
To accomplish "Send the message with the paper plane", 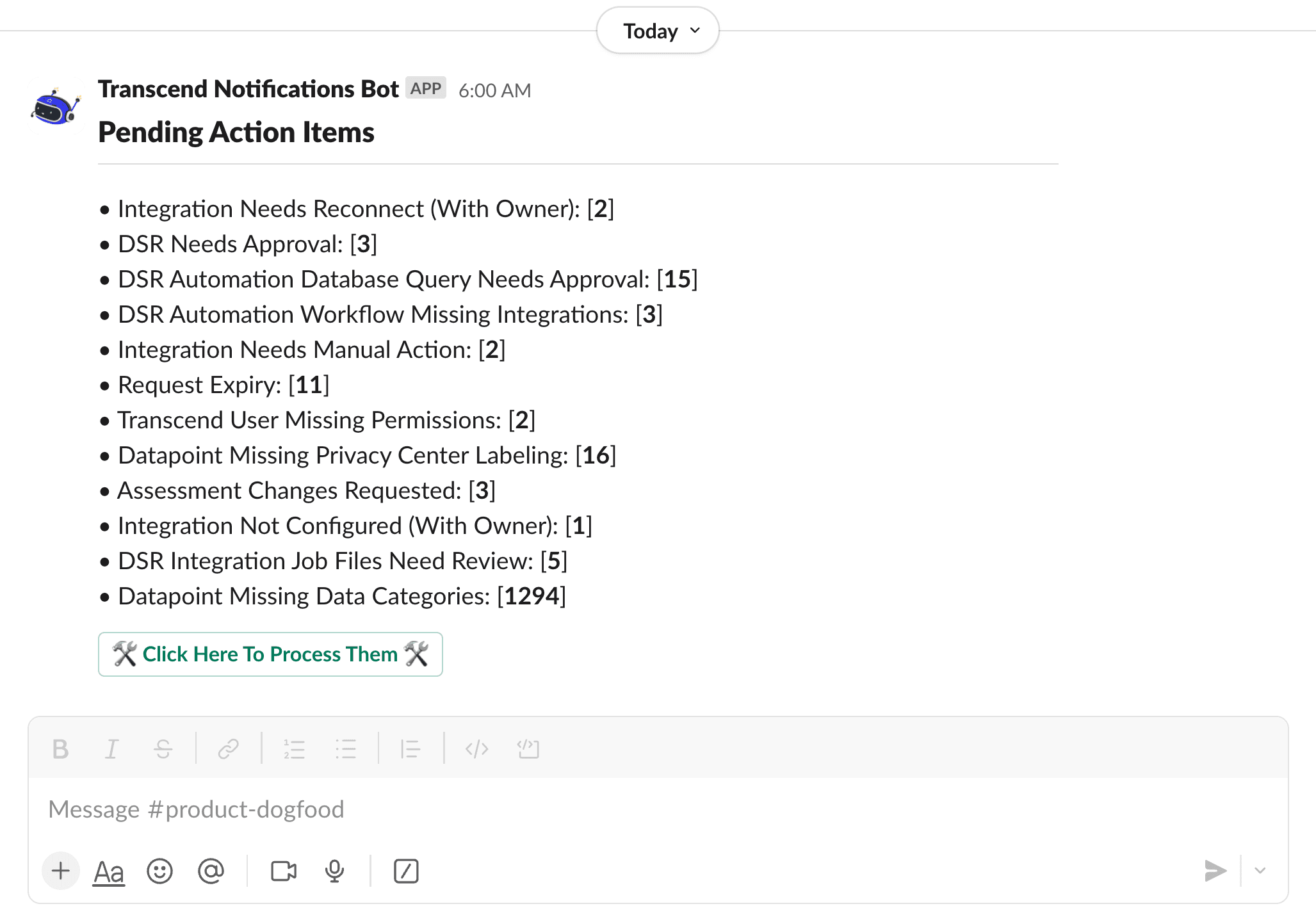I will click(x=1215, y=871).
